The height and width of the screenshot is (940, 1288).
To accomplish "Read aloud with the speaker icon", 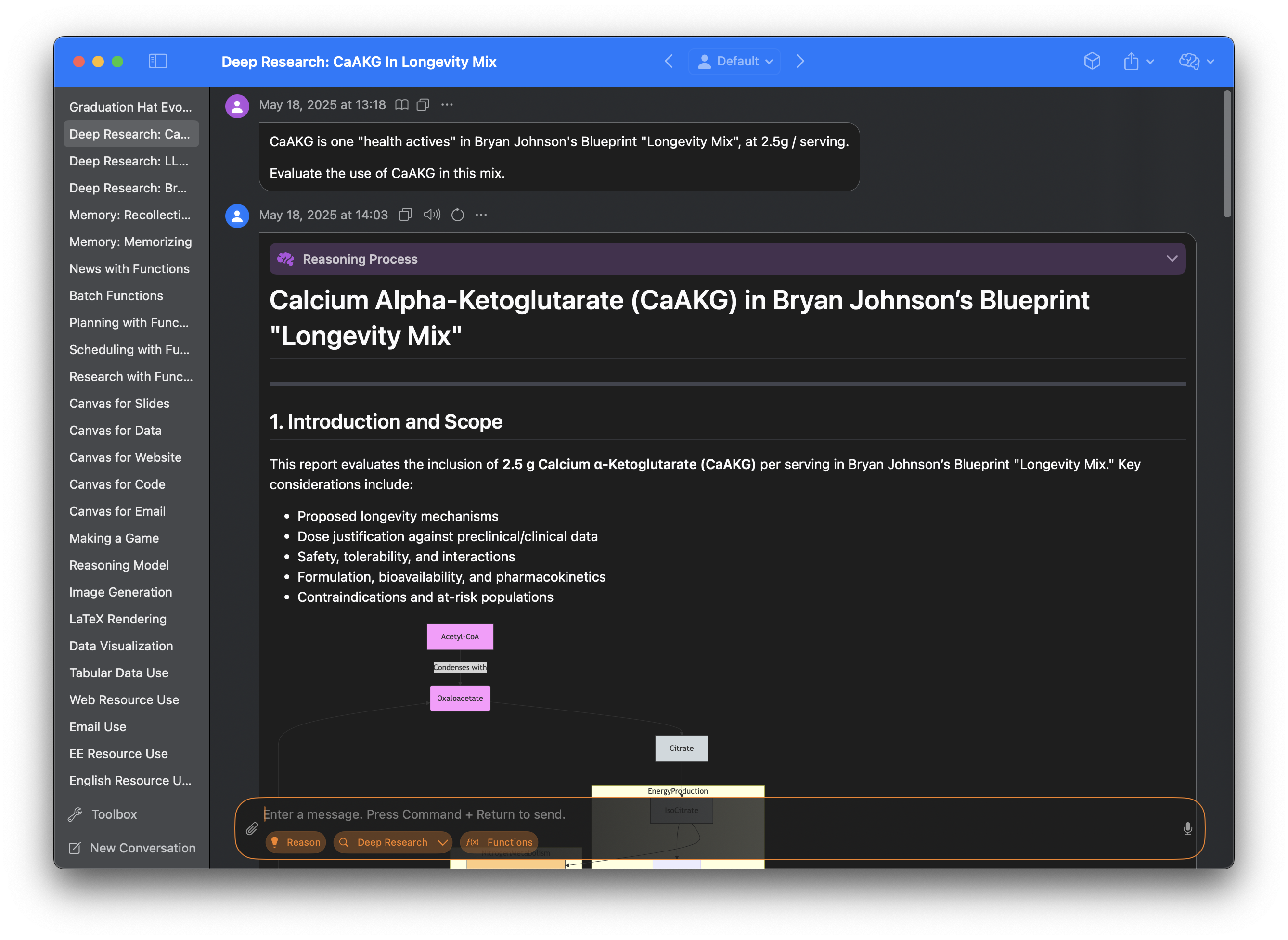I will [x=432, y=215].
